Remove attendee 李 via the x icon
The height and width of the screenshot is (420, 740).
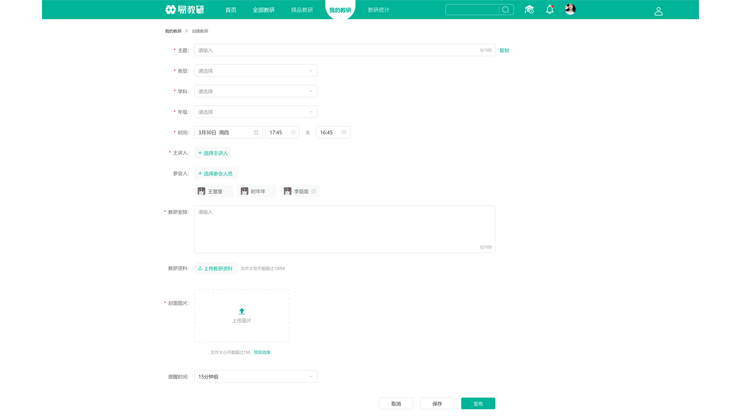[314, 191]
